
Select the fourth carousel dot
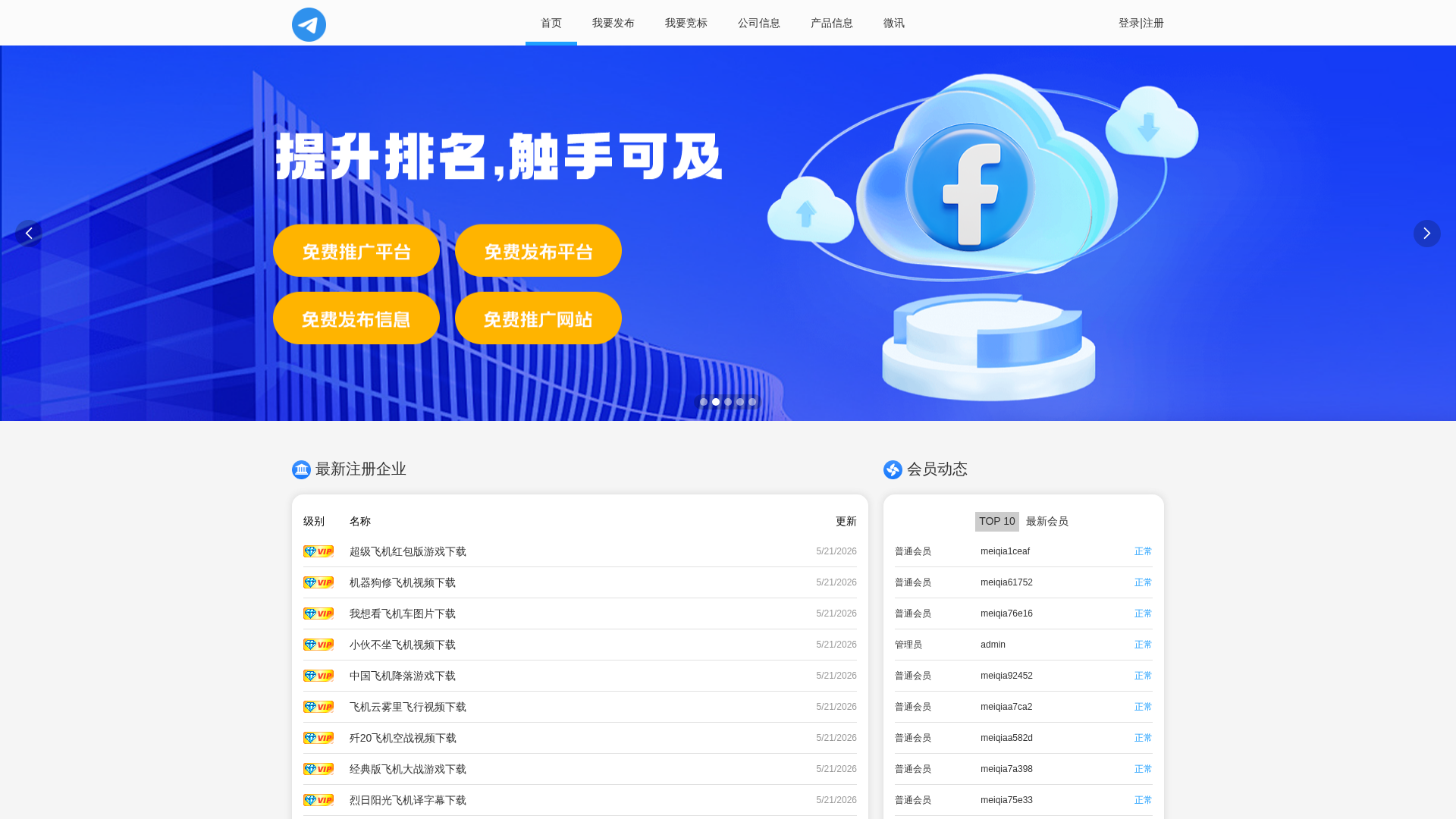pos(740,402)
